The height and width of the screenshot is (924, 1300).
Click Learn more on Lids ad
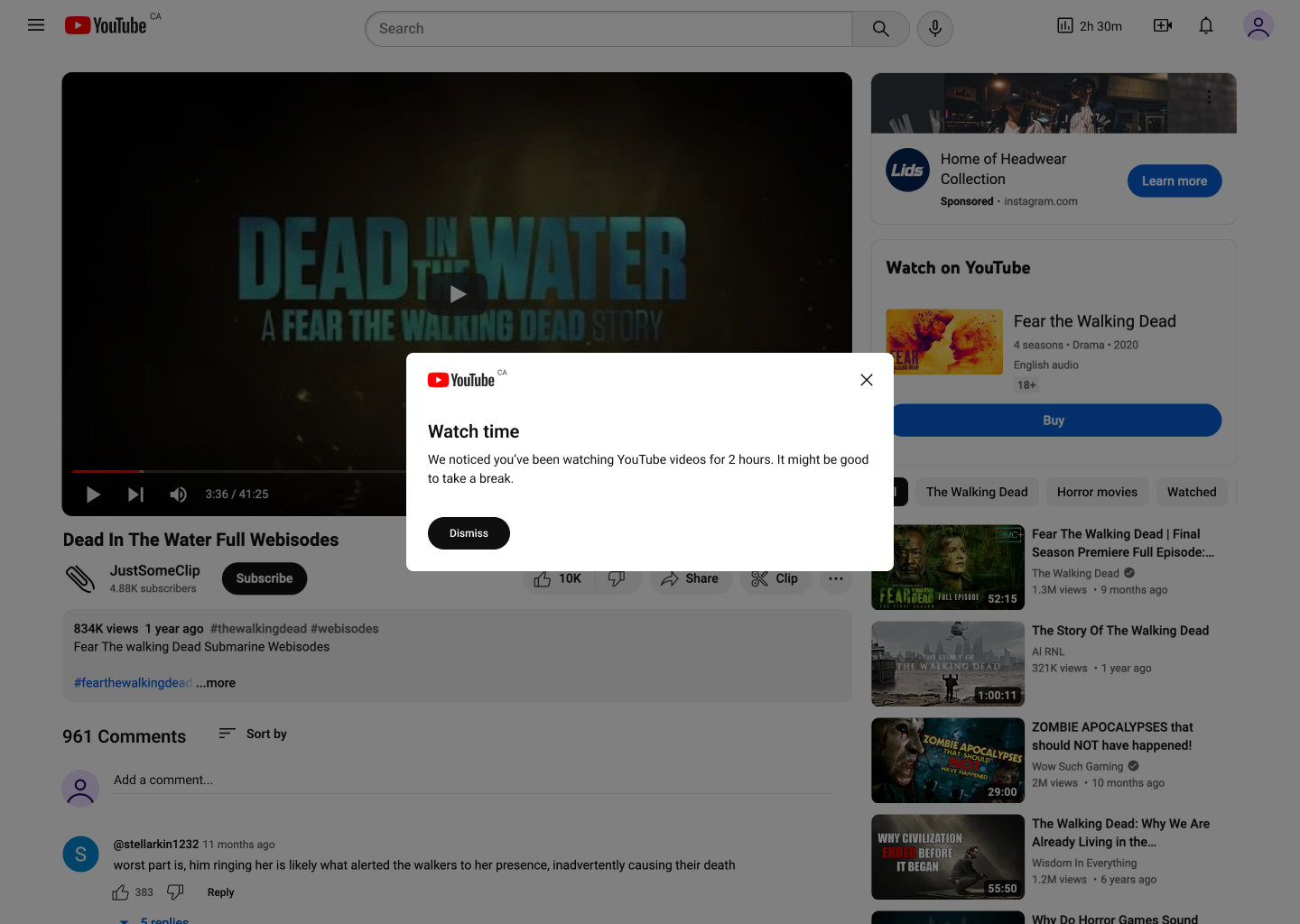[1174, 181]
